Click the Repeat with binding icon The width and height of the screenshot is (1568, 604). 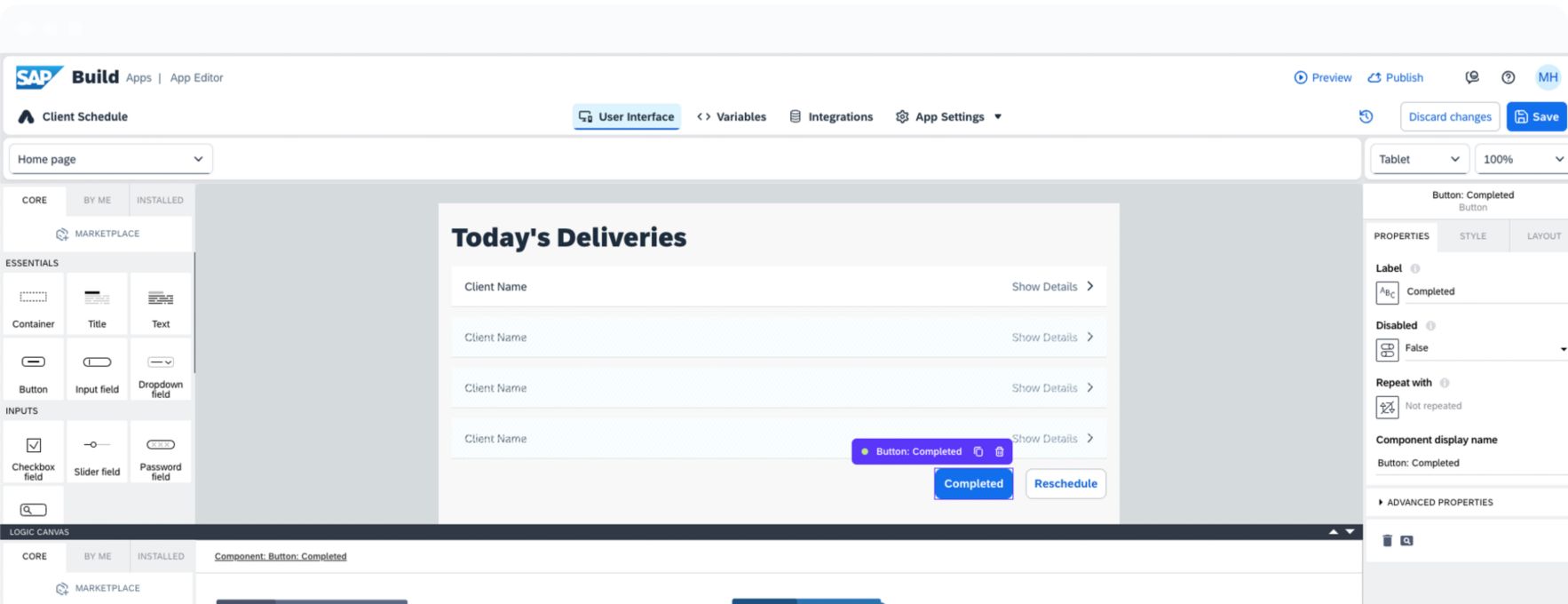[x=1387, y=407]
